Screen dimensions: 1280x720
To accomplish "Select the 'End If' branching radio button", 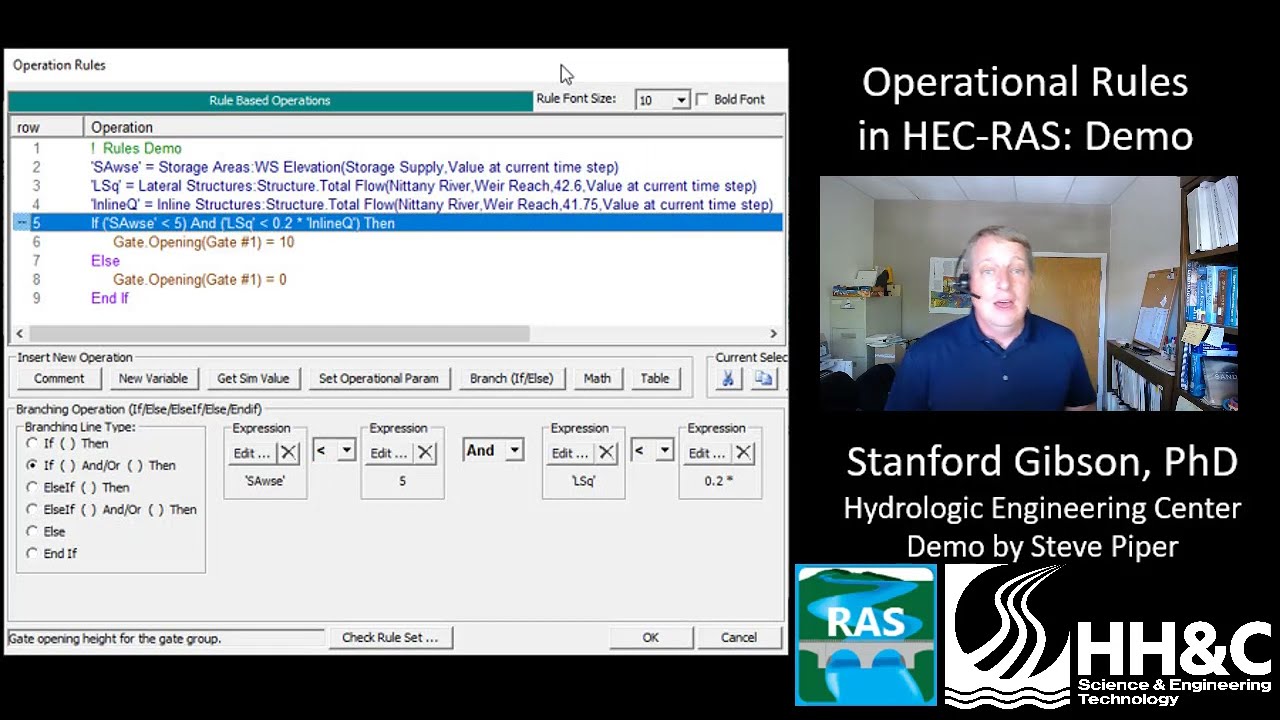I will pyautogui.click(x=33, y=553).
